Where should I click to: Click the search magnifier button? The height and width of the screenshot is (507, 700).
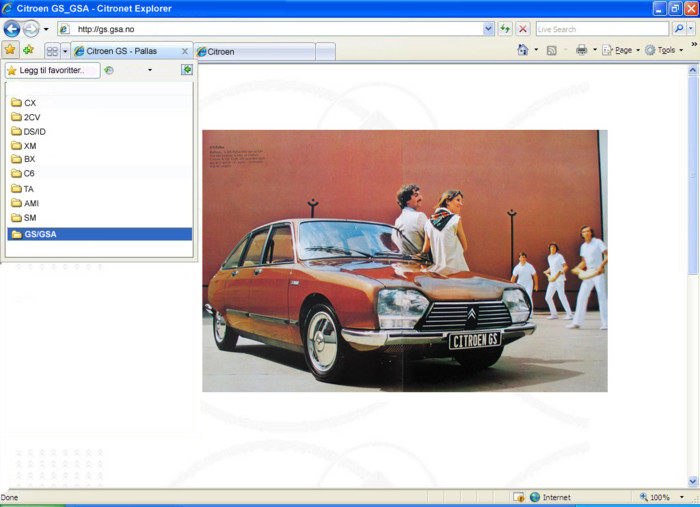[679, 29]
